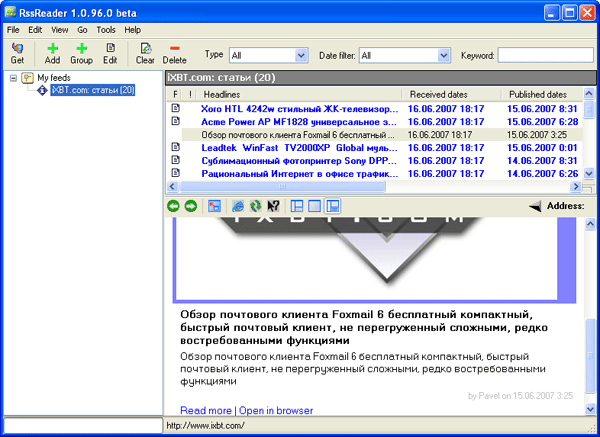Open the Edit feed toolbar button
Screen dimensions: 600x437
pos(110,54)
